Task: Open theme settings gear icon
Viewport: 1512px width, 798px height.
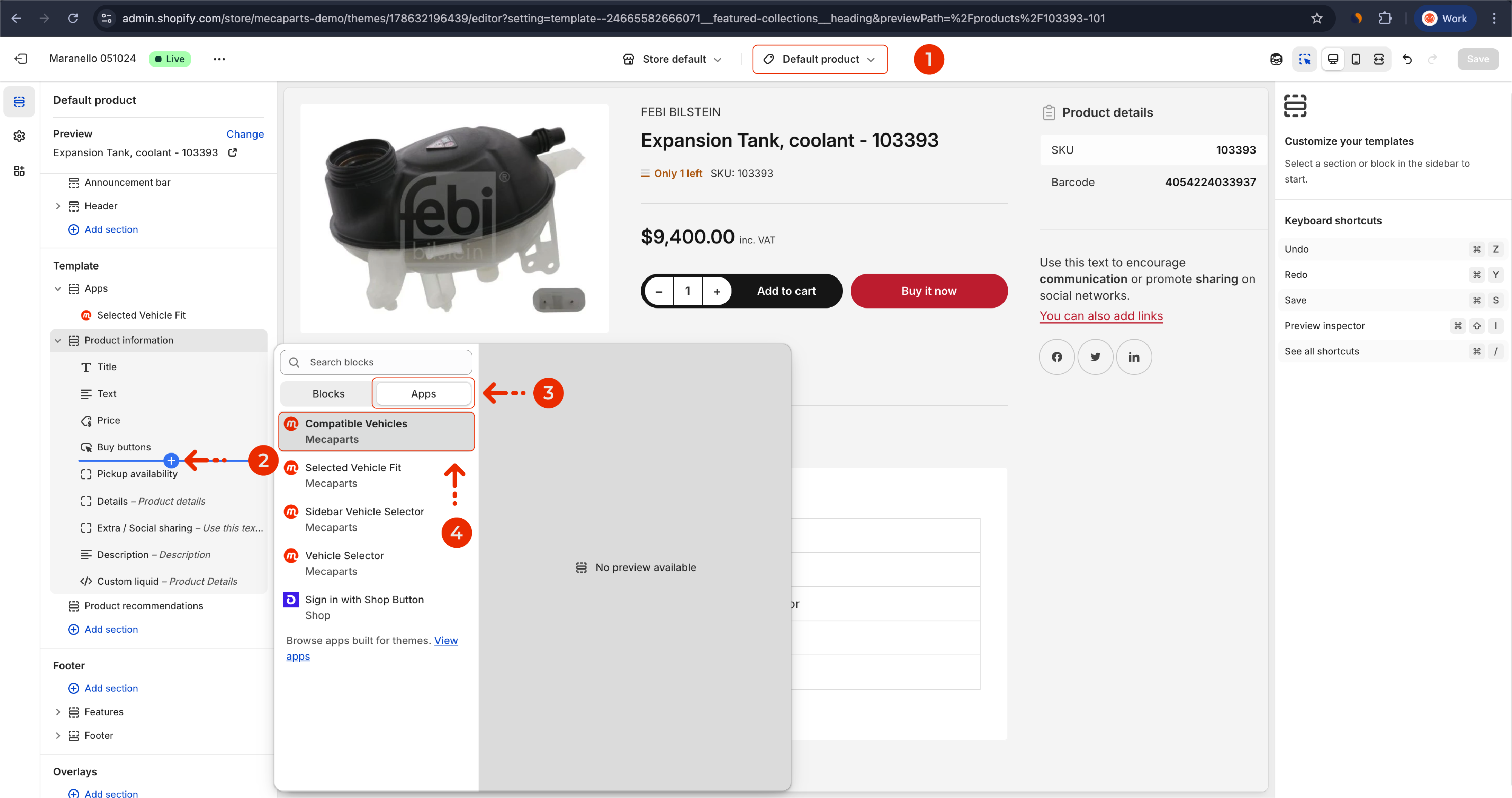Action: [x=19, y=136]
